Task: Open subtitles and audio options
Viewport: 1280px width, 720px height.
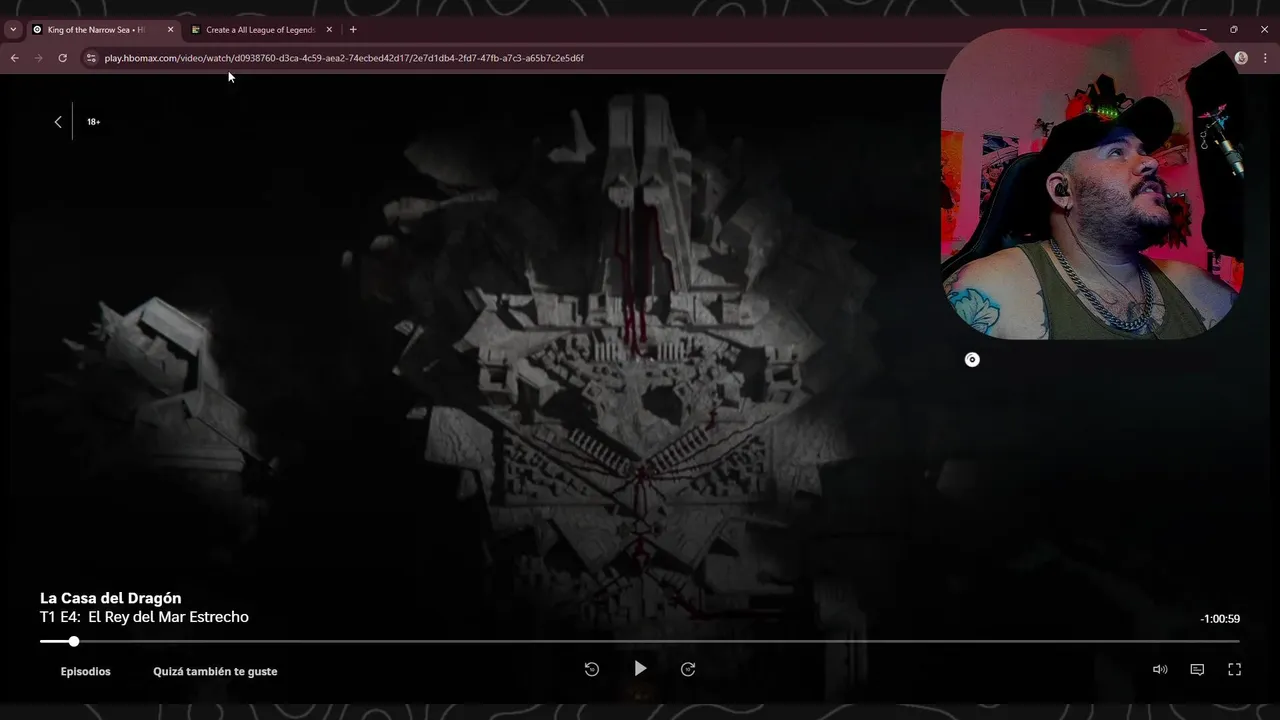Action: pos(1197,670)
